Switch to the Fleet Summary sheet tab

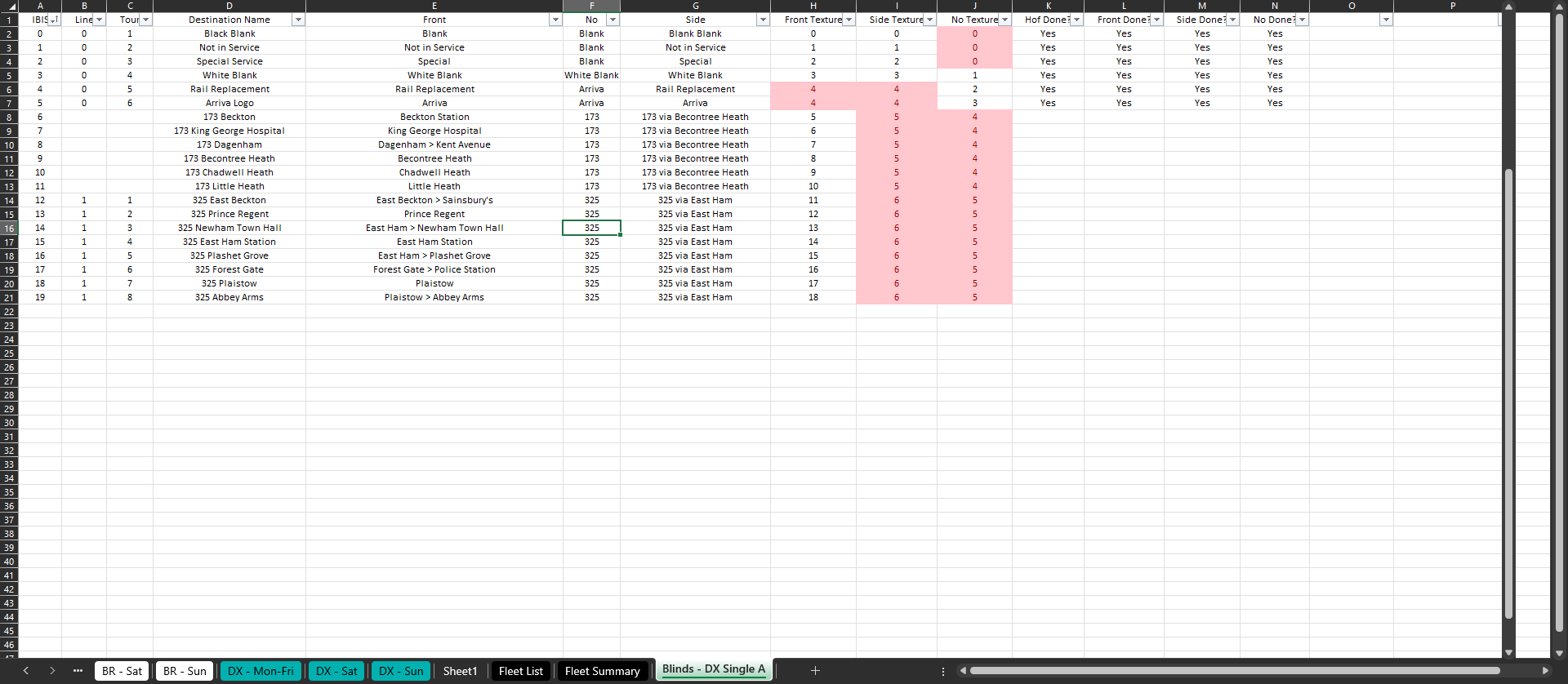point(602,671)
